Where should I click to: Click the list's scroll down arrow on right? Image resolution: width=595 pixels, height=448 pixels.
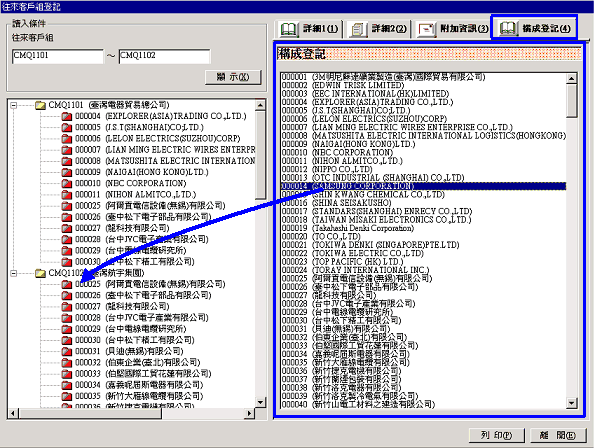(x=571, y=403)
